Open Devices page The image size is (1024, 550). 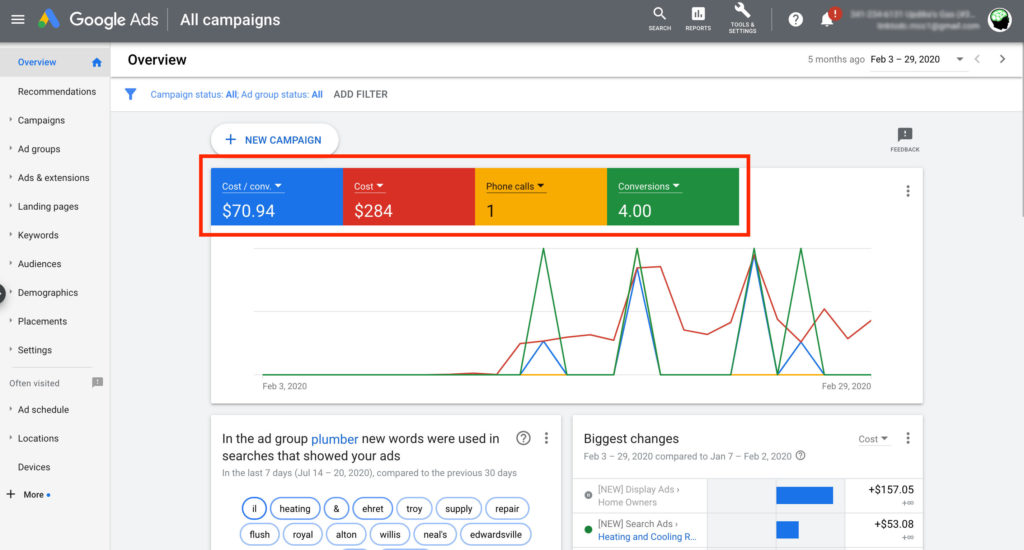point(34,467)
